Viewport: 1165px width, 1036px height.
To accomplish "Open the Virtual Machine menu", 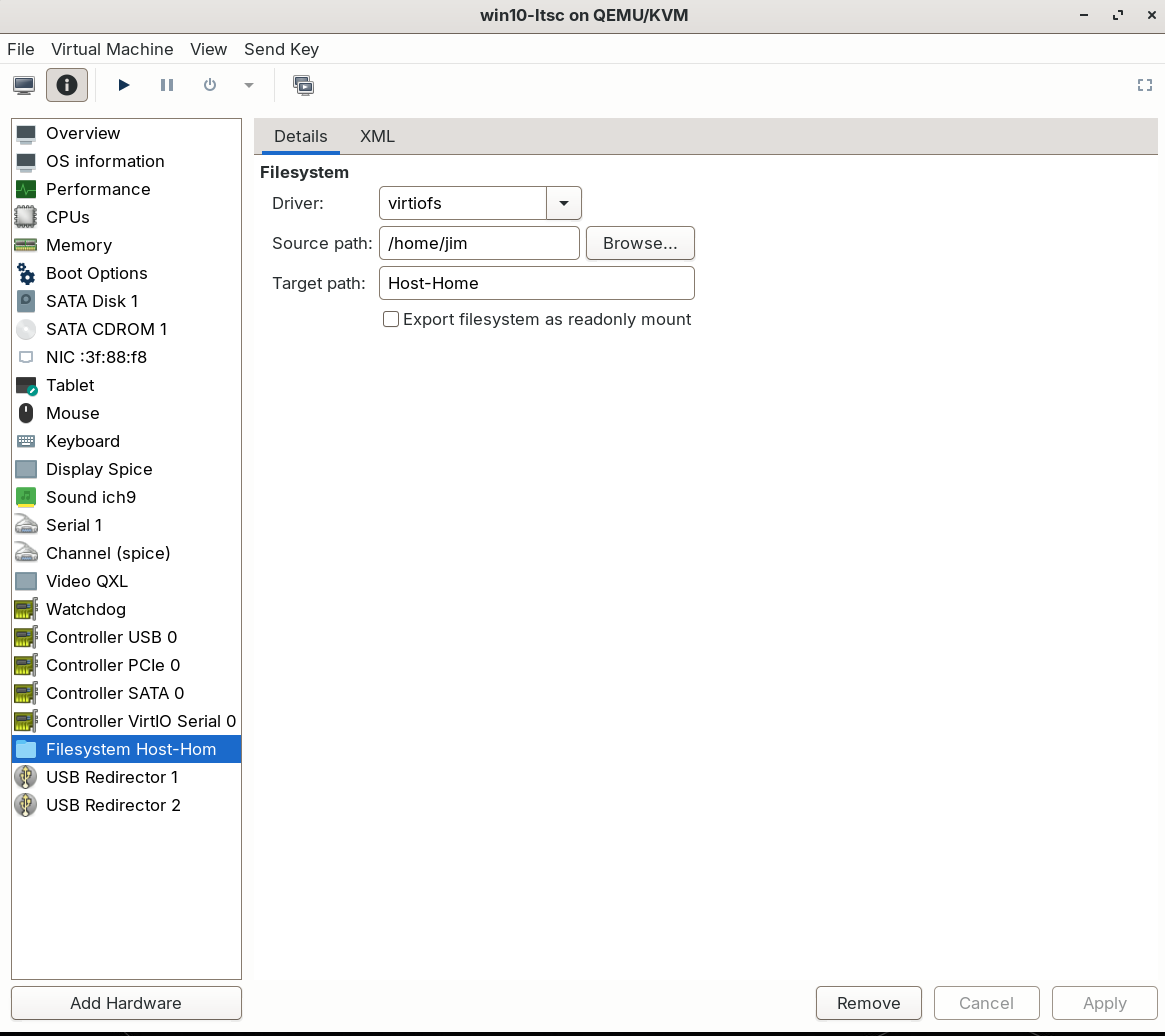I will click(x=112, y=49).
